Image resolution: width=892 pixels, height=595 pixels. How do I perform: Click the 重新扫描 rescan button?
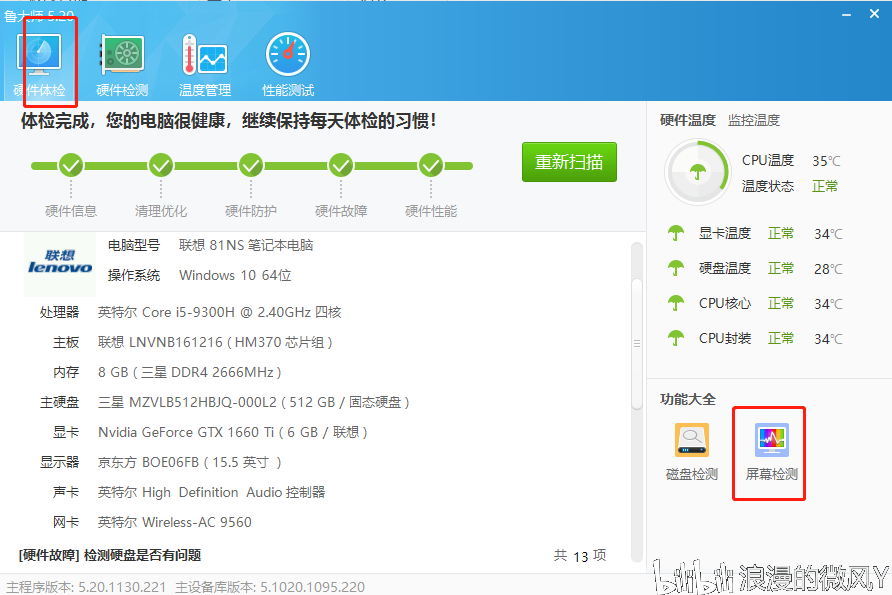(x=569, y=162)
